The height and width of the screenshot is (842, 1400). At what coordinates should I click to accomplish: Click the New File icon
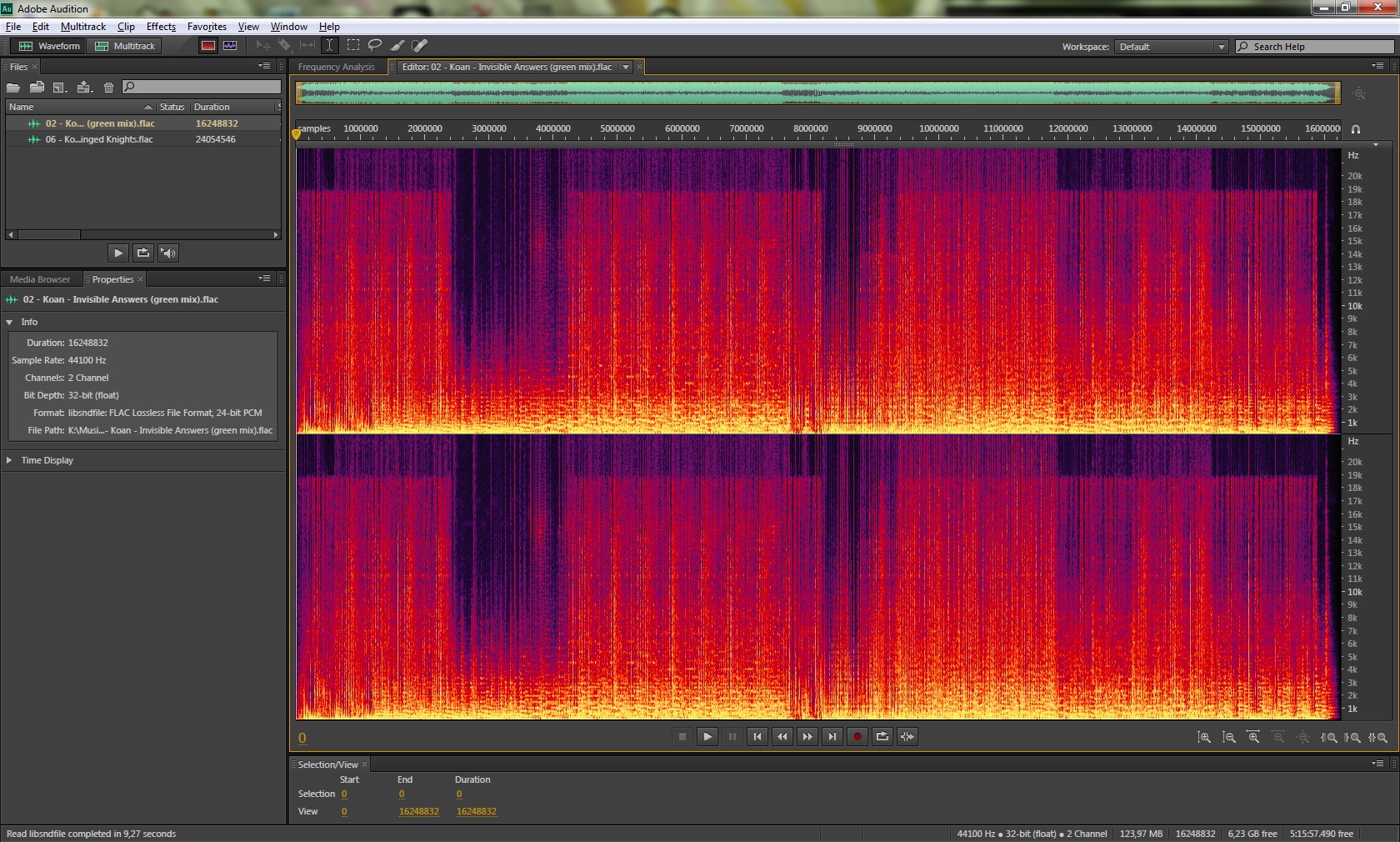click(59, 87)
